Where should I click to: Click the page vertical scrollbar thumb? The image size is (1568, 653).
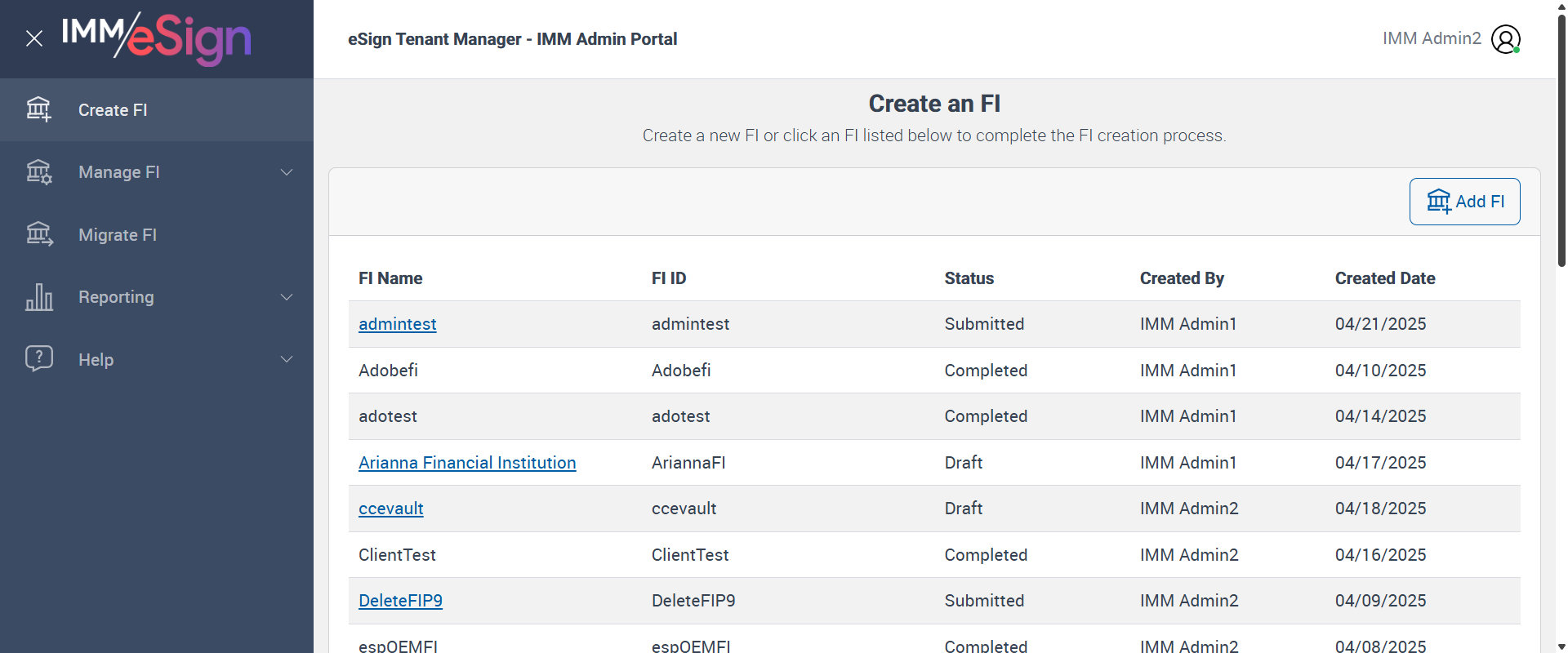click(1561, 139)
